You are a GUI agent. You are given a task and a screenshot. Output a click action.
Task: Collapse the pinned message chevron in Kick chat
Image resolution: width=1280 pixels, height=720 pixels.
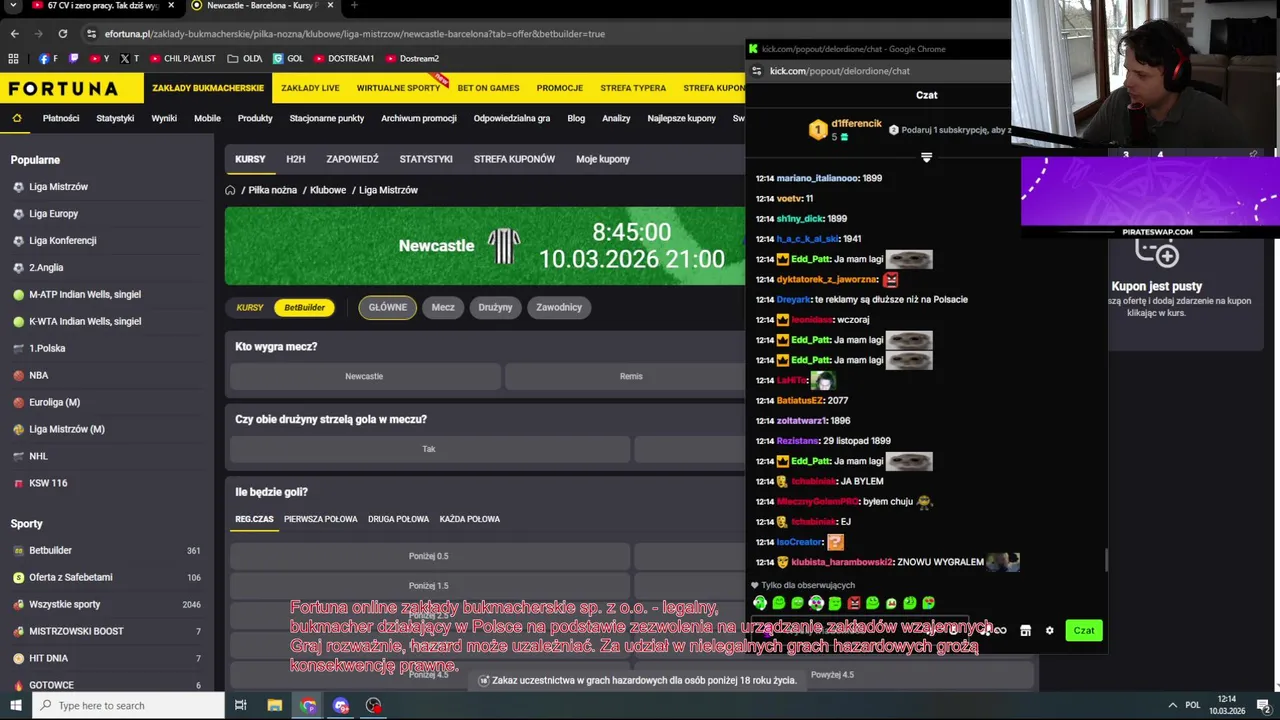click(x=926, y=158)
